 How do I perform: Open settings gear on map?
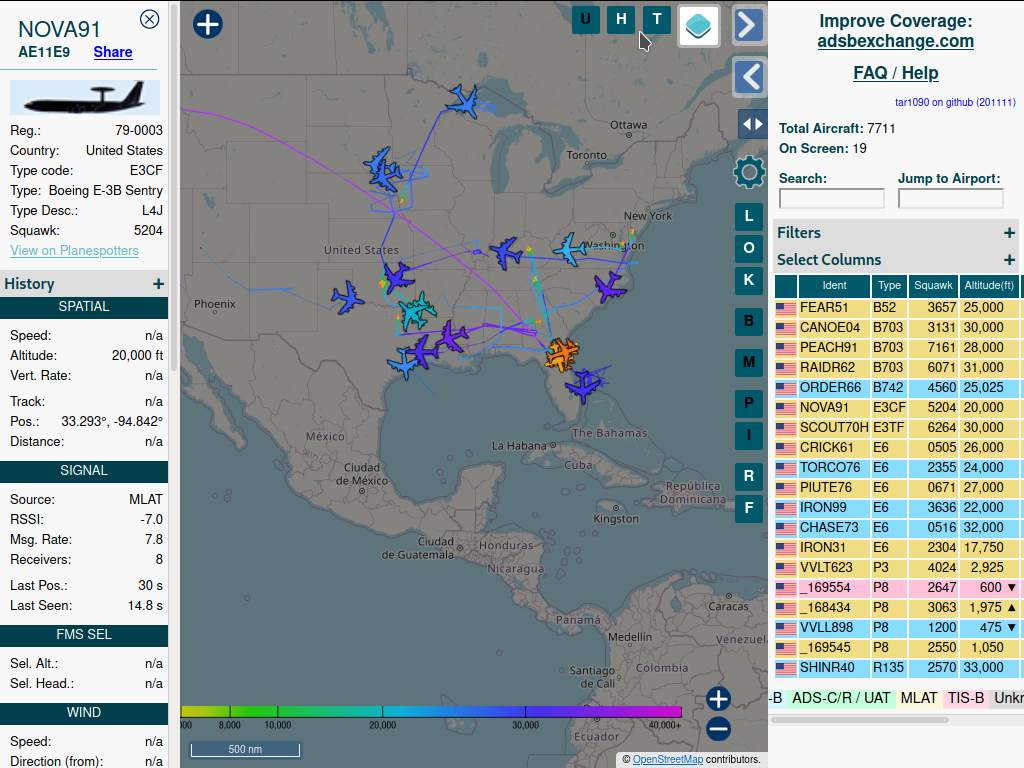click(749, 172)
